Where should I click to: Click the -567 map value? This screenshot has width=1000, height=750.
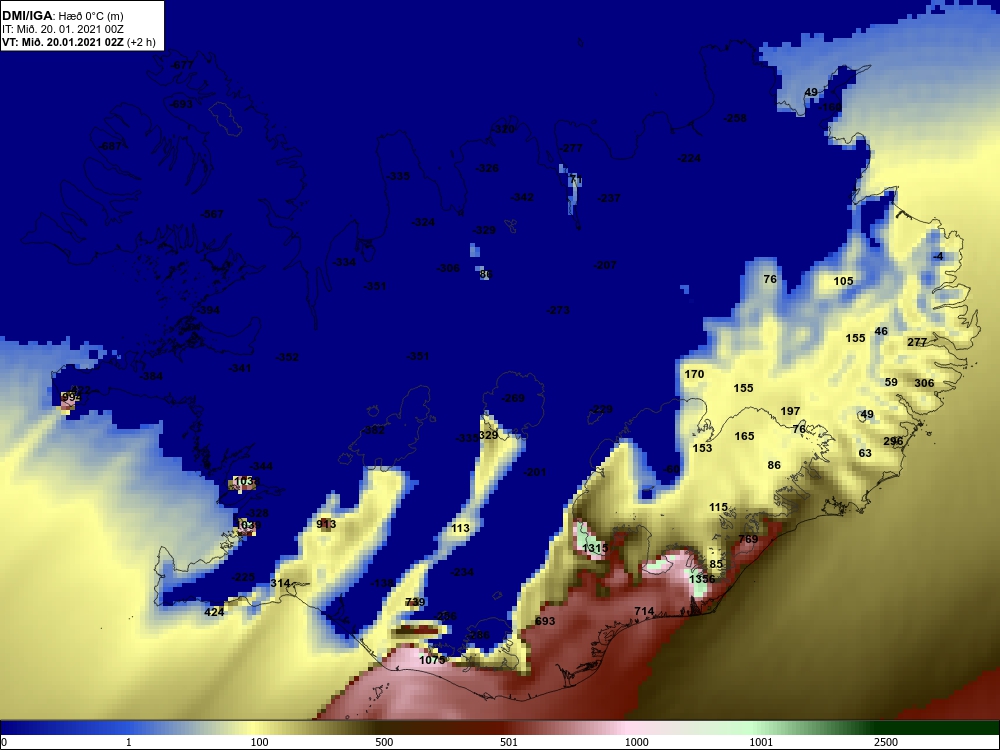tap(212, 214)
